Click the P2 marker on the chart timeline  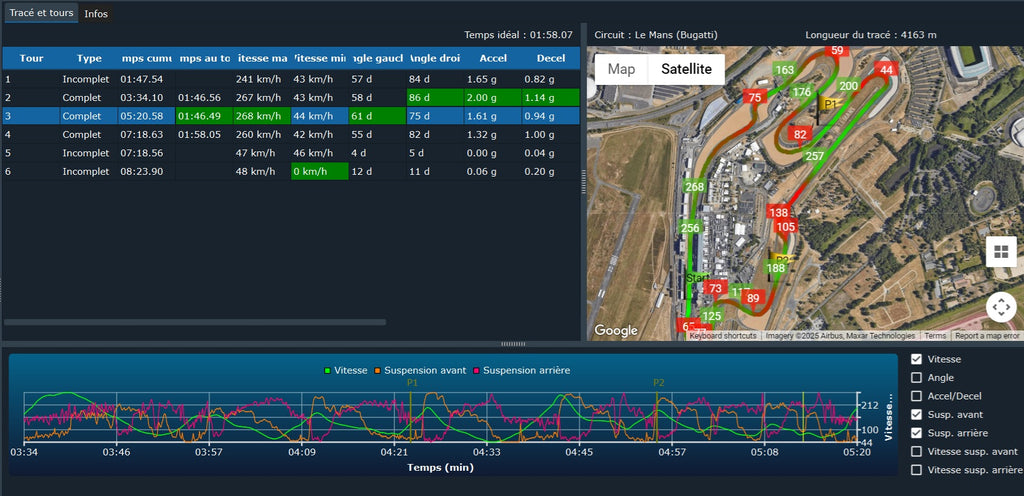coord(658,383)
